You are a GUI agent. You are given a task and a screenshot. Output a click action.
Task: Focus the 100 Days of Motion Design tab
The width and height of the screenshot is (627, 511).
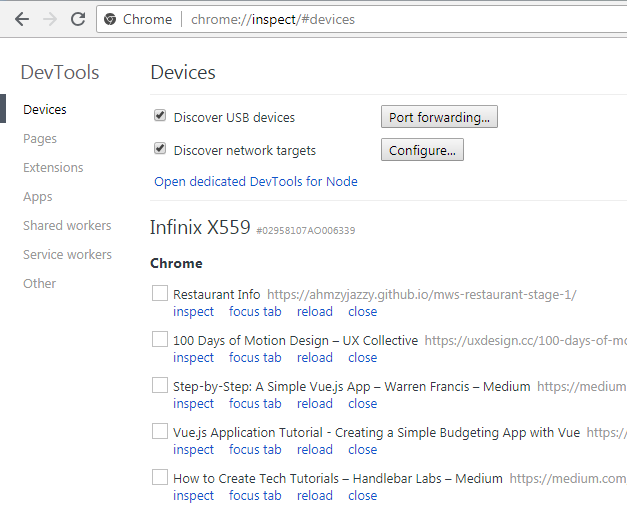tap(255, 357)
